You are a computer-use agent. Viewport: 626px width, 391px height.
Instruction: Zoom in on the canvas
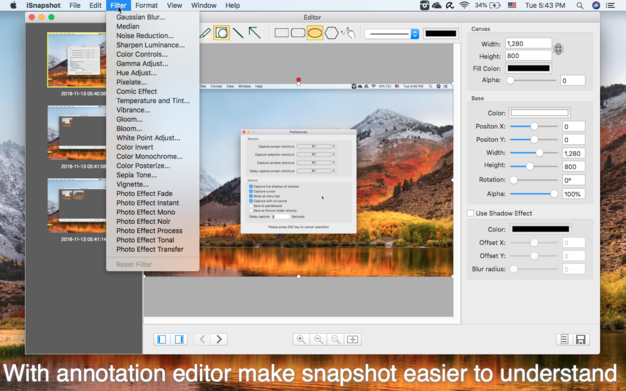pos(301,339)
